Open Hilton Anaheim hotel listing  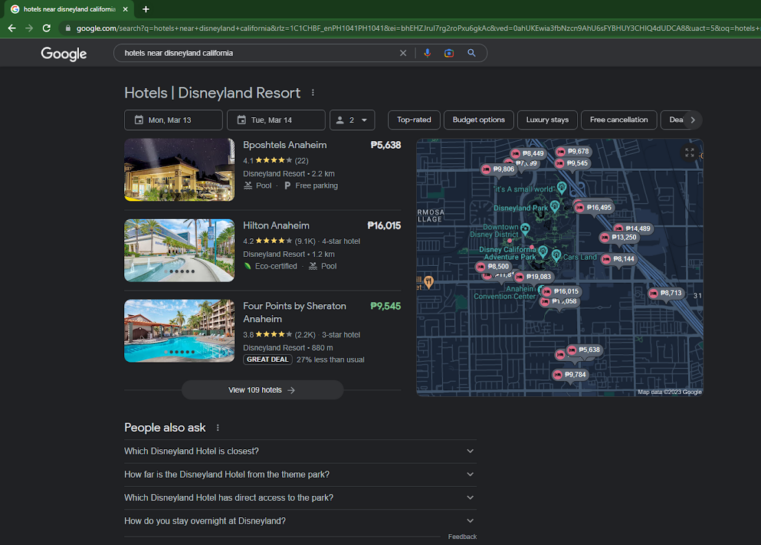pyautogui.click(x=276, y=226)
